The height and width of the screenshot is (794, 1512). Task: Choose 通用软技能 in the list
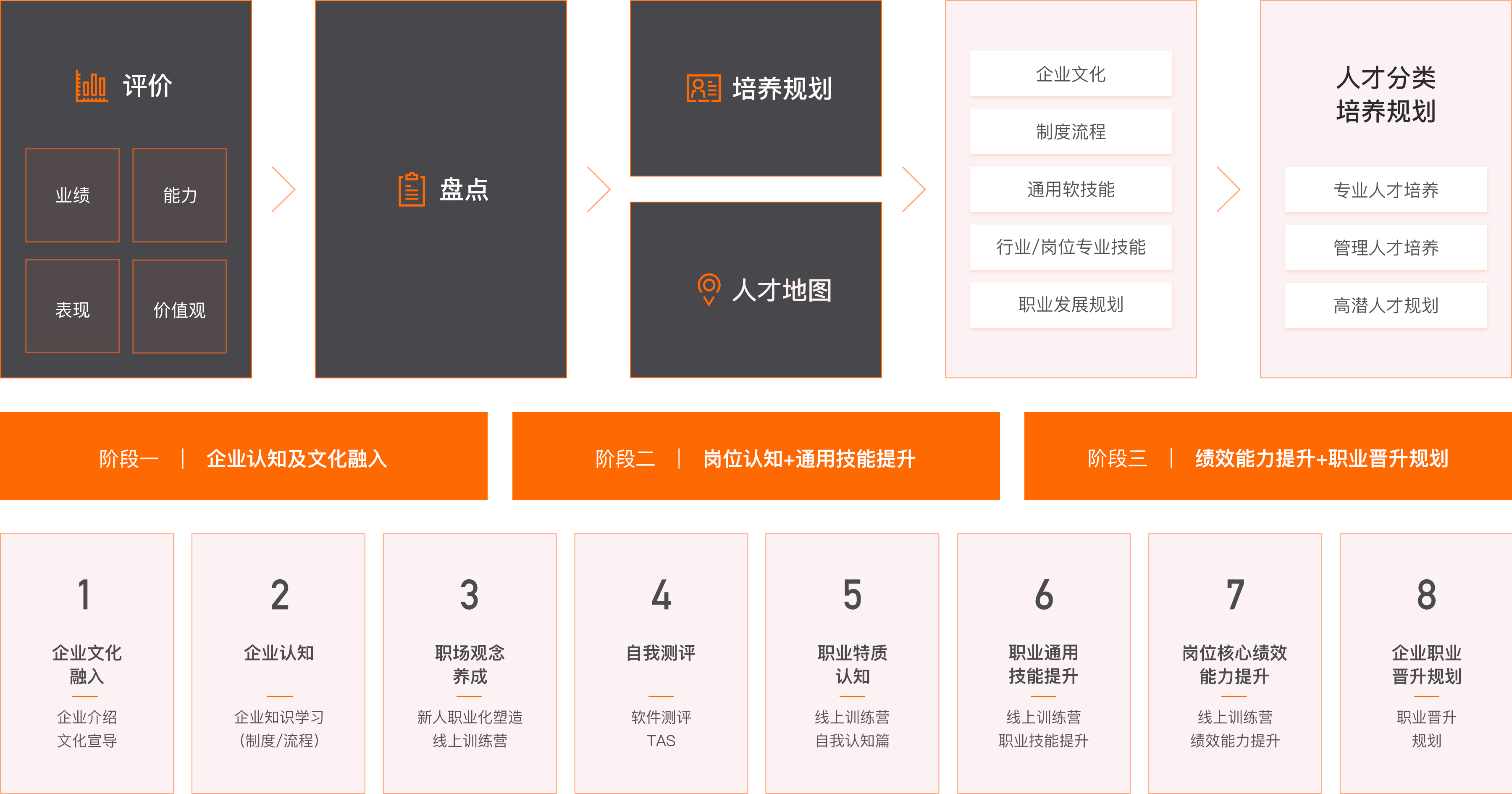pyautogui.click(x=1071, y=190)
